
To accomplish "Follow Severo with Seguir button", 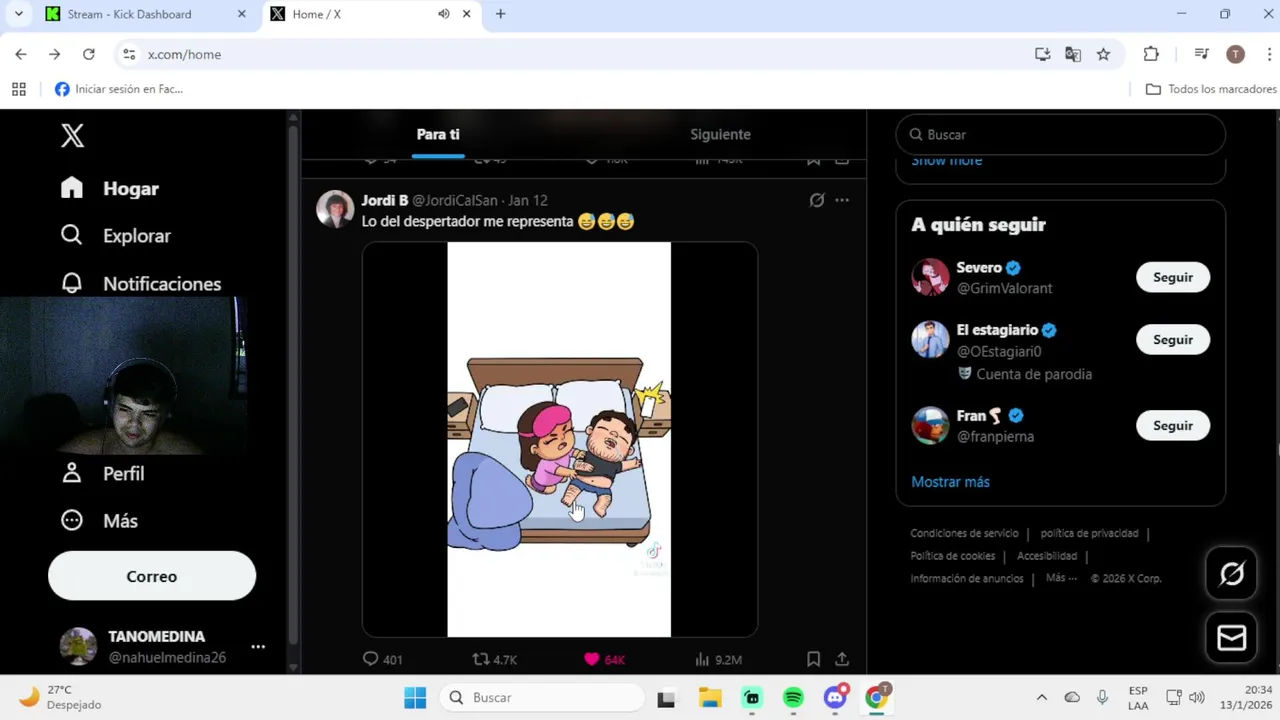I will click(1173, 277).
